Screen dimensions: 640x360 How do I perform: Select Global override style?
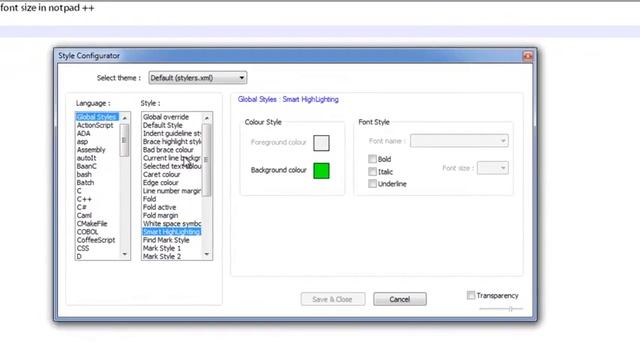pos(166,117)
